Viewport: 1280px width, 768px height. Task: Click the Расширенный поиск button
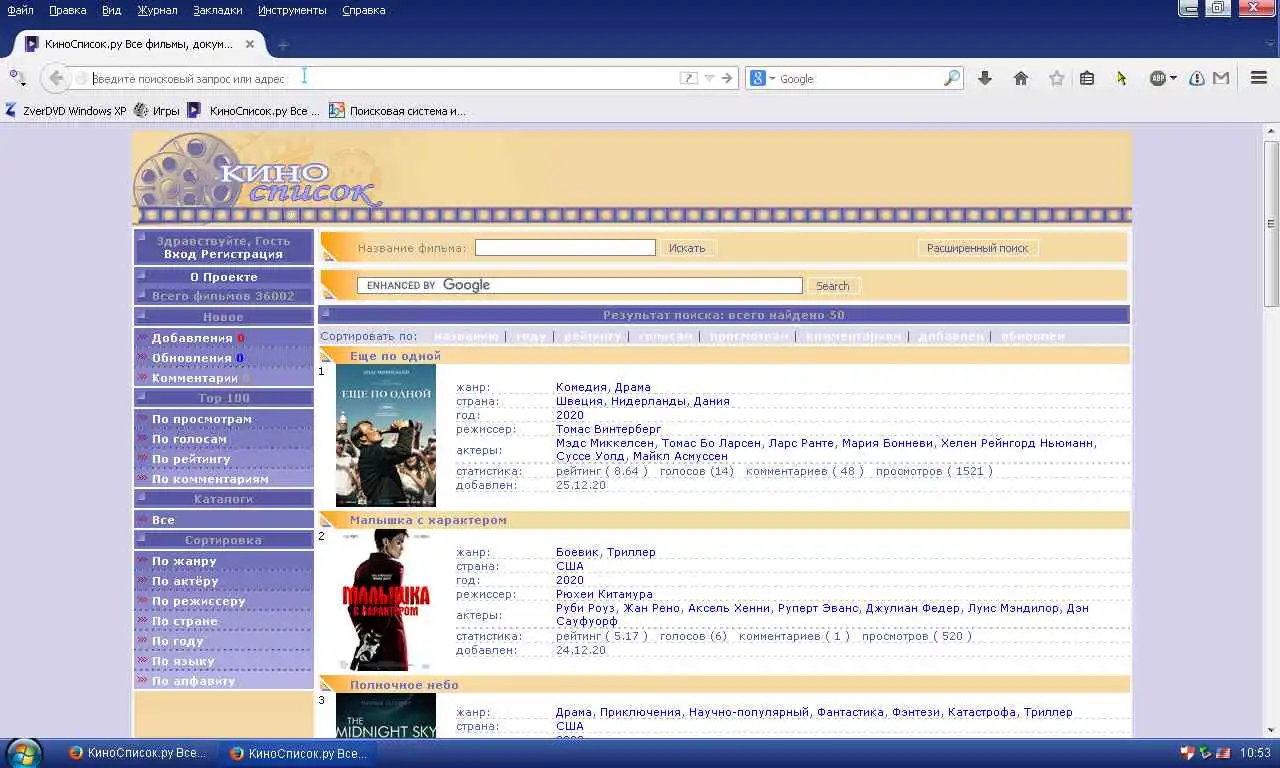tap(978, 248)
